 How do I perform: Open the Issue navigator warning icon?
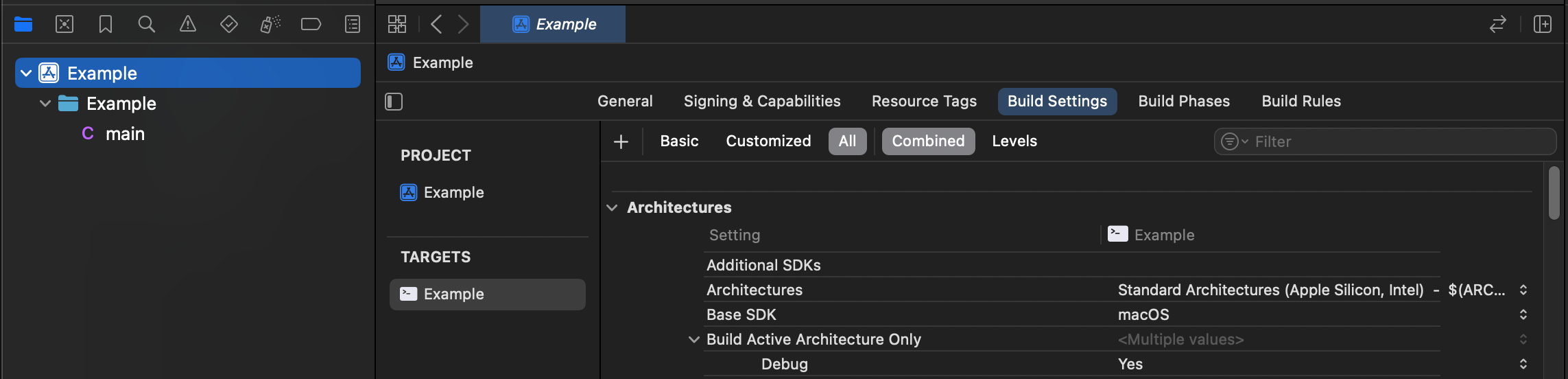click(x=188, y=25)
